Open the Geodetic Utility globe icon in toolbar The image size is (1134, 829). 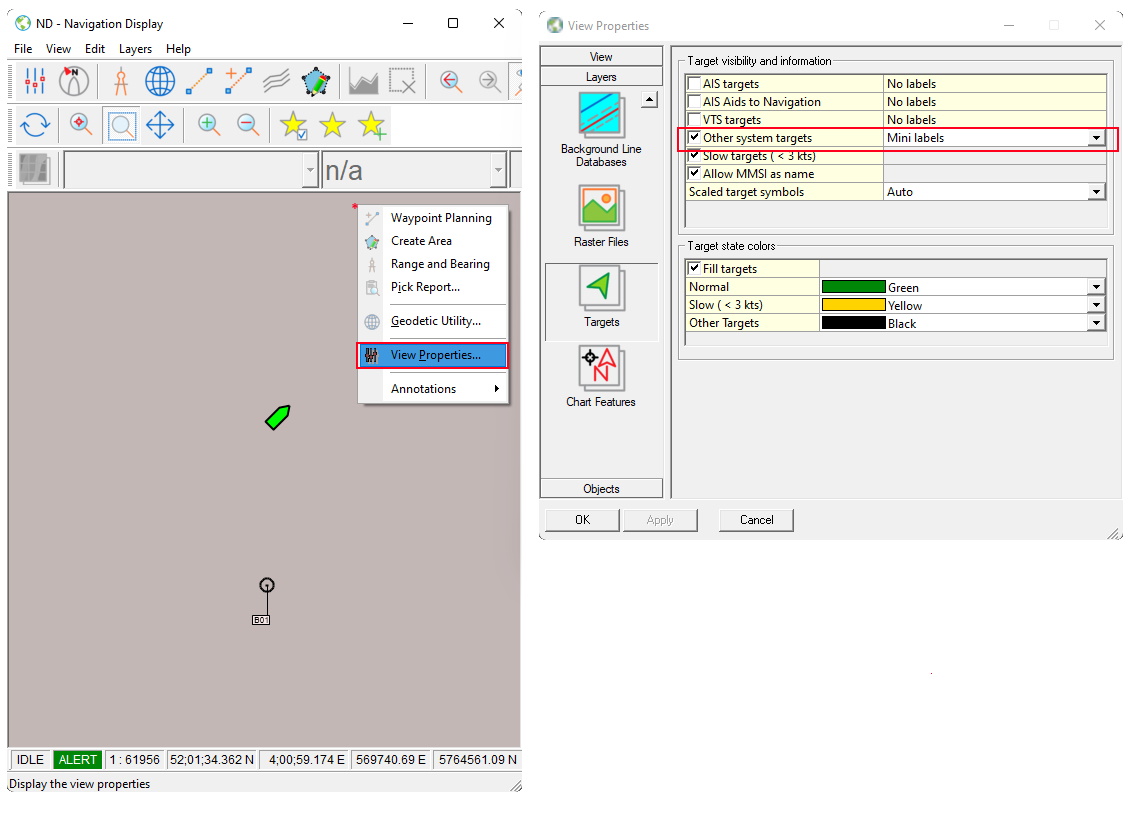[160, 81]
